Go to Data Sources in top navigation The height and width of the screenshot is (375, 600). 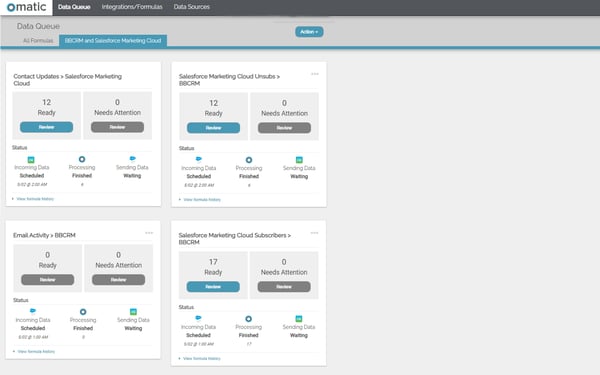pos(192,7)
